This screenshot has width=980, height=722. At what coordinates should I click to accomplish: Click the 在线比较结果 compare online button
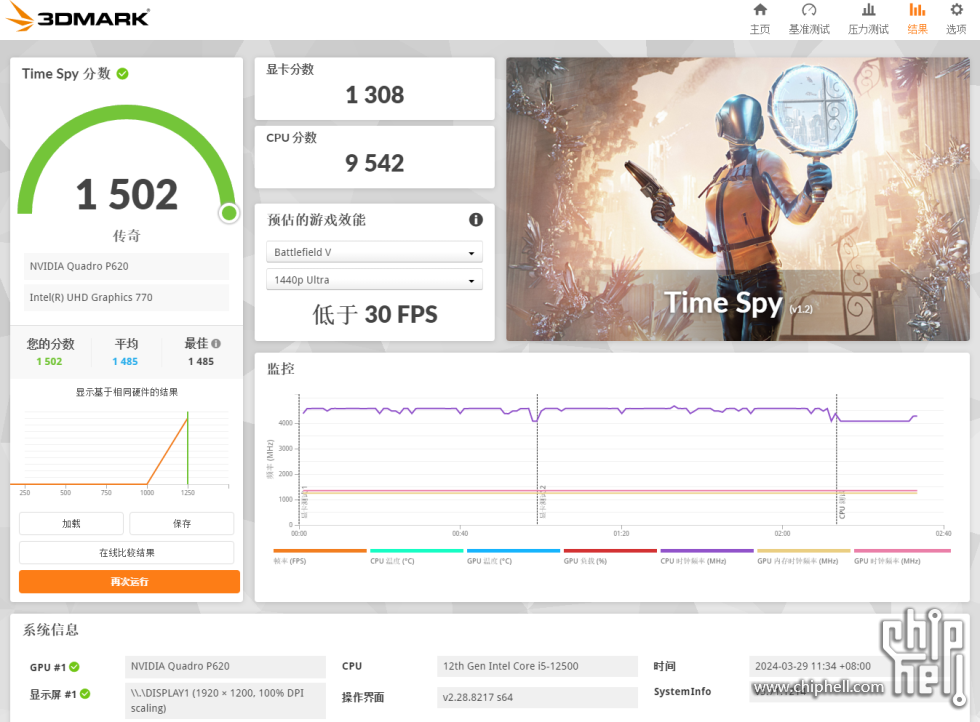127,553
